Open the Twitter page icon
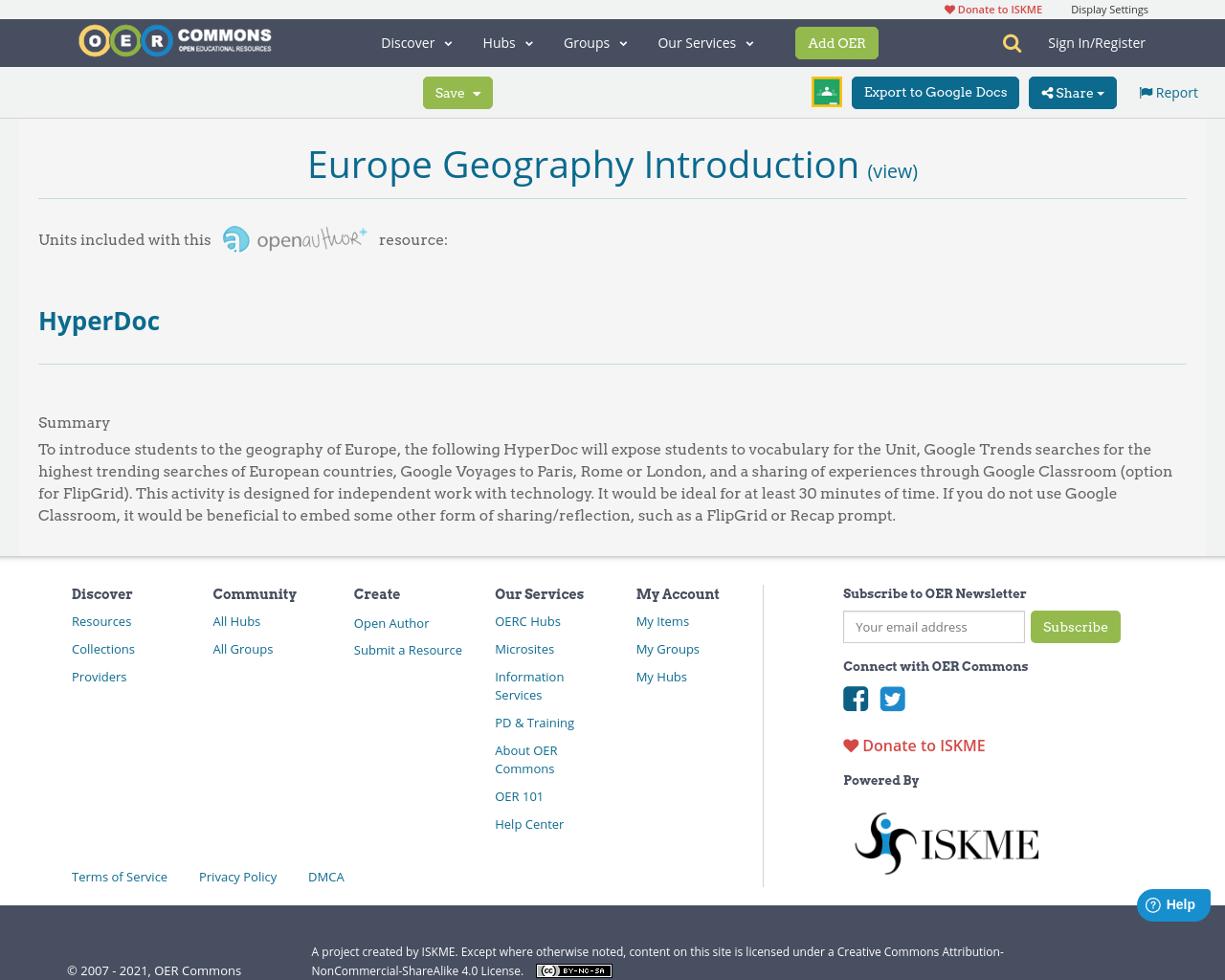The width and height of the screenshot is (1225, 980). point(892,699)
